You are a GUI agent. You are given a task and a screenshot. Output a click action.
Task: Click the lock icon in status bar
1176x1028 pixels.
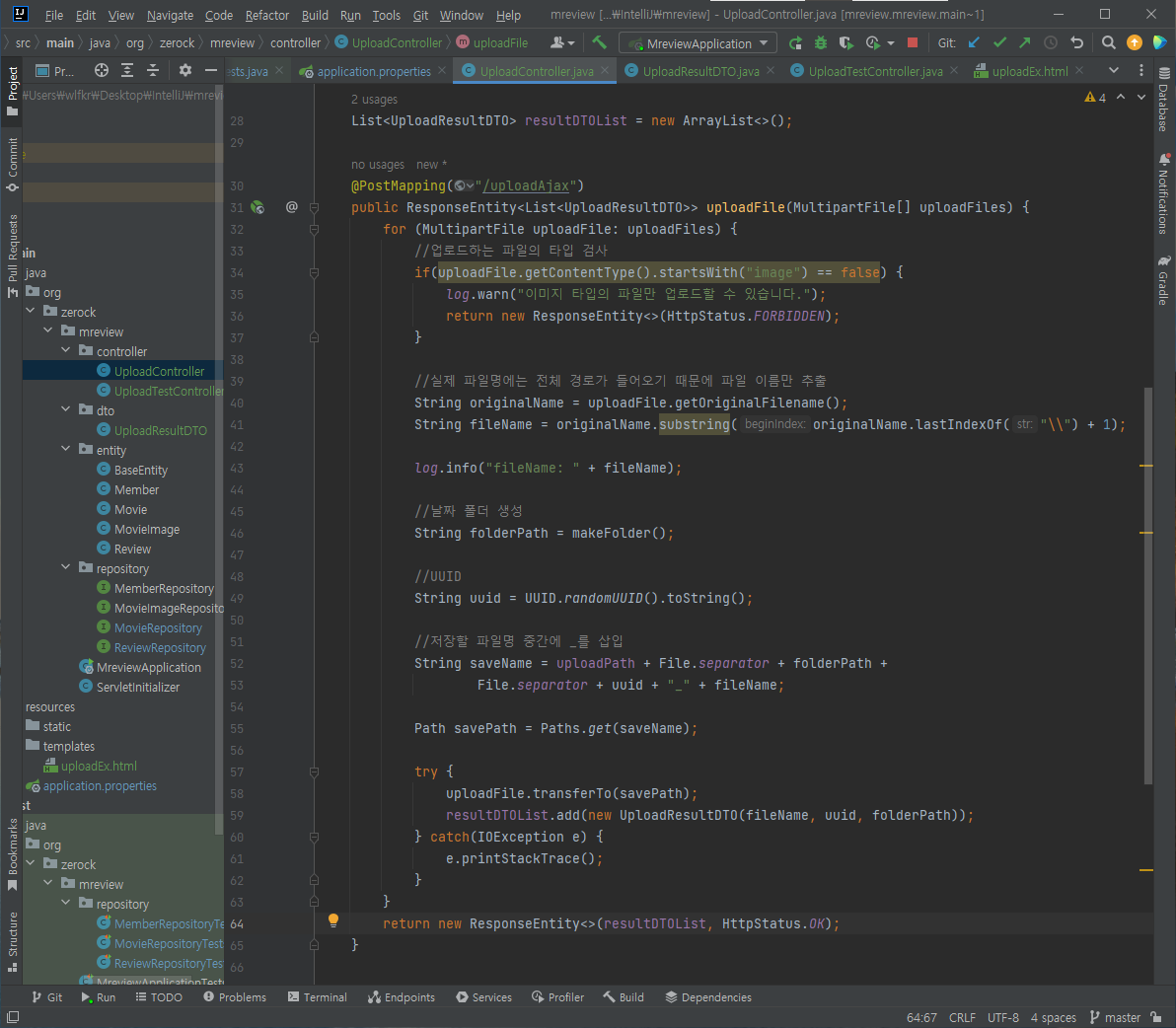1157,1017
